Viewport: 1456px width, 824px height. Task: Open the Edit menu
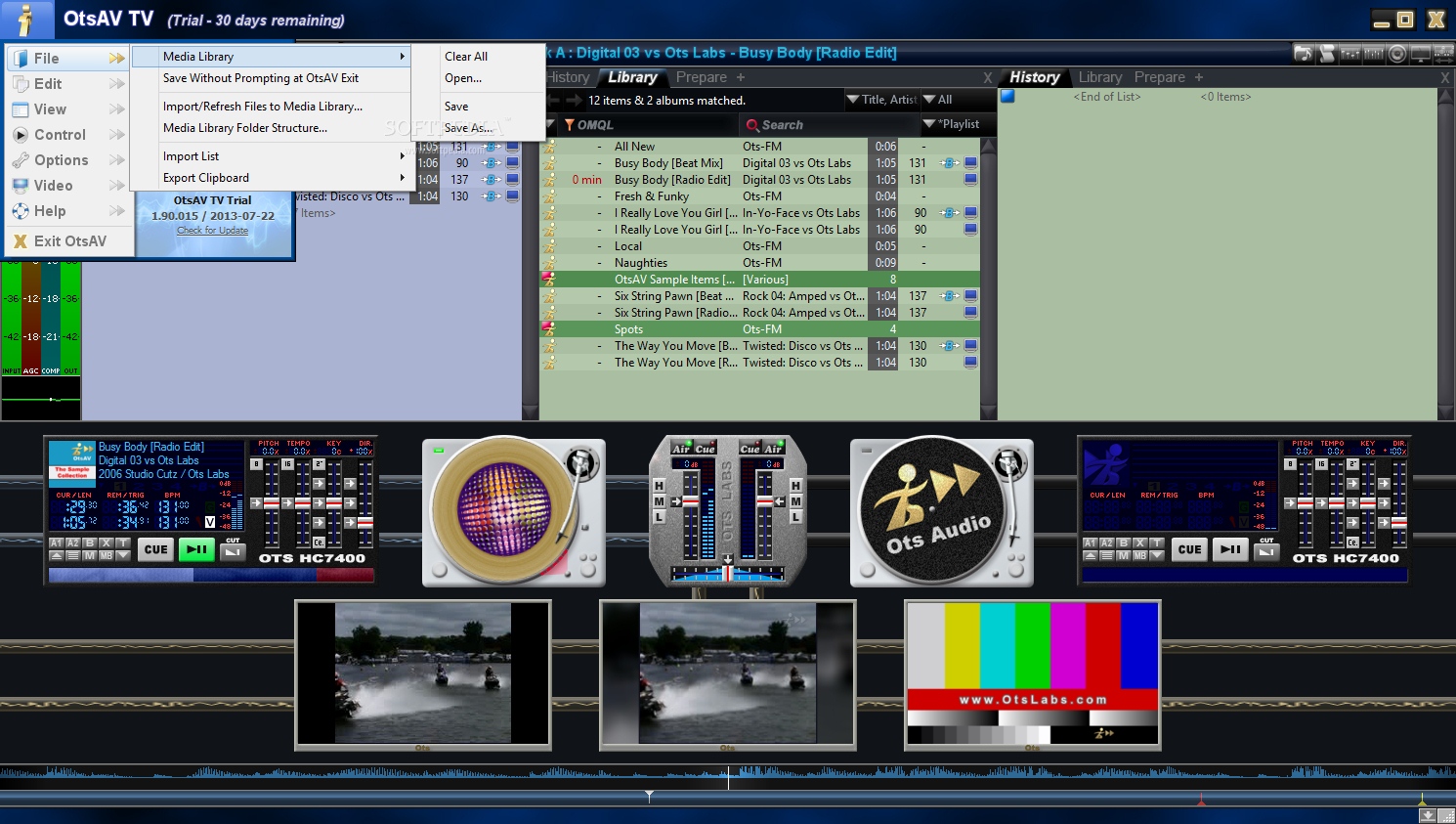coord(68,84)
